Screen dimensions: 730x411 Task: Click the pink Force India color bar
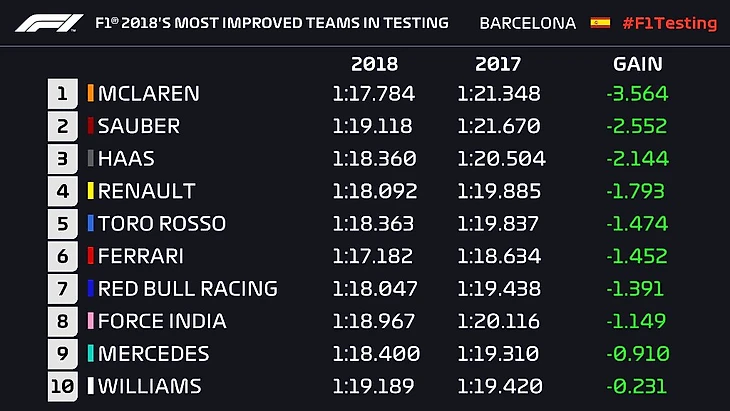pyautogui.click(x=91, y=321)
